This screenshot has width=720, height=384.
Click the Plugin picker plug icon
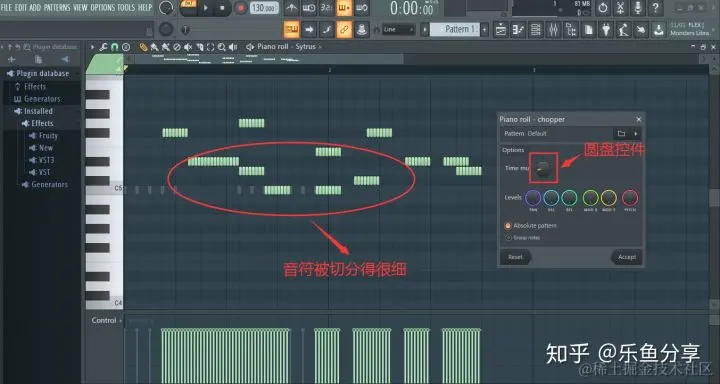(606, 30)
